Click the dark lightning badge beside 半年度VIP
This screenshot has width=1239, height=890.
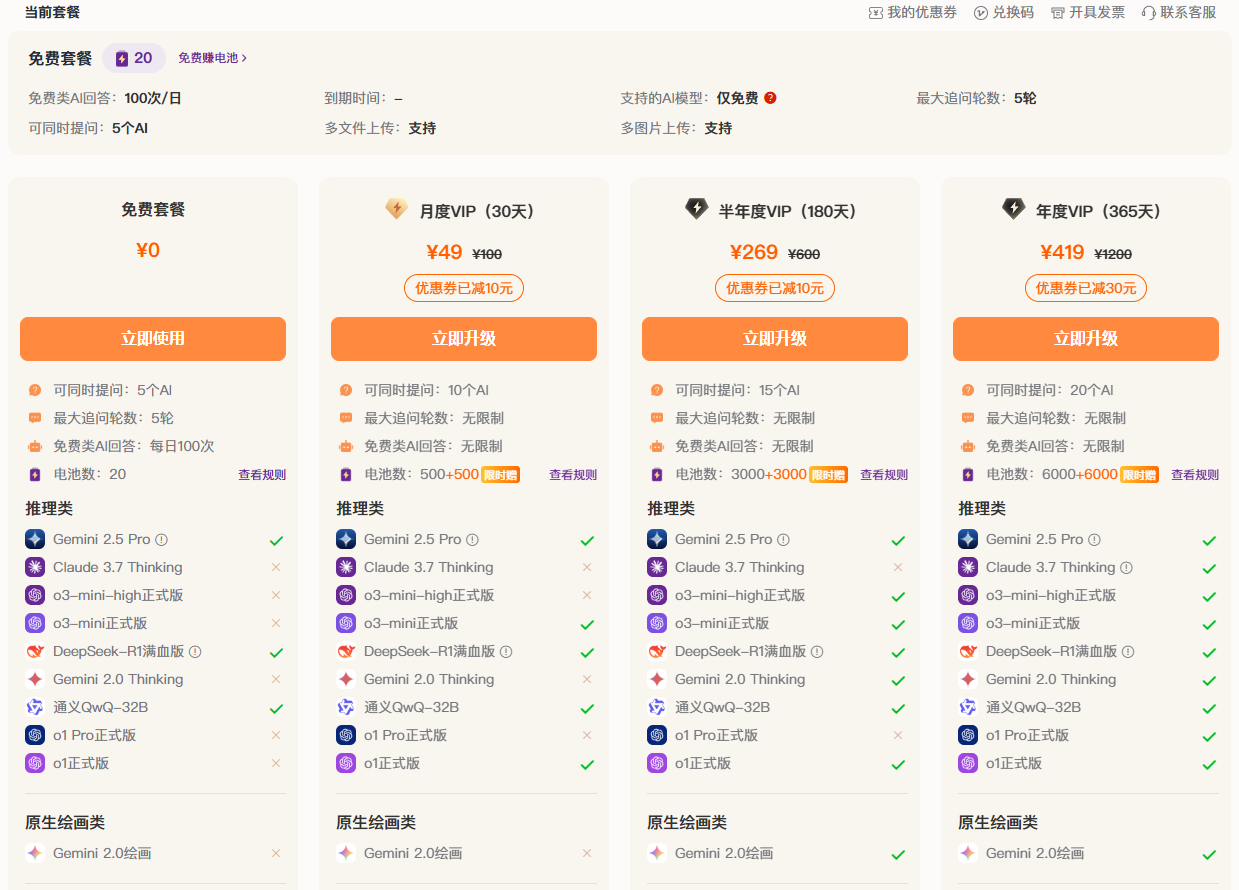click(697, 209)
